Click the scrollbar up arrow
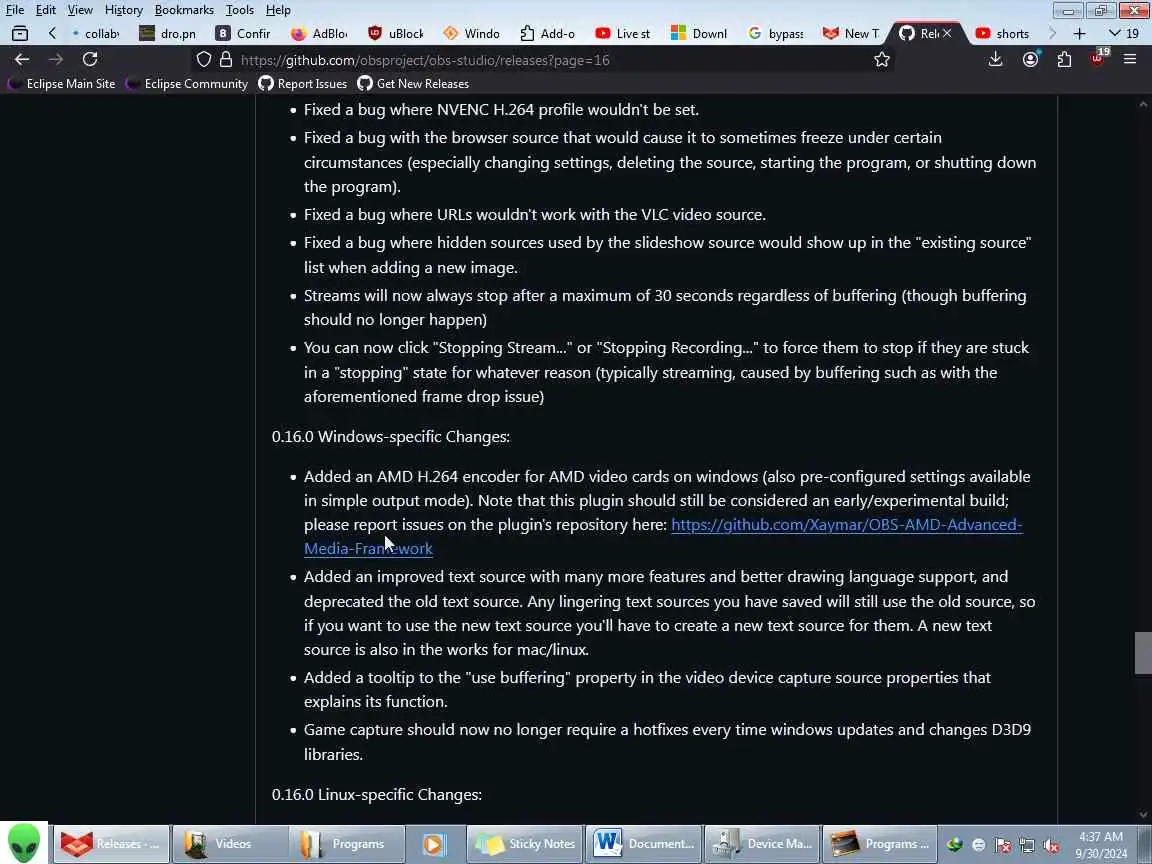Screen dimensions: 1152x864 click(x=1143, y=104)
